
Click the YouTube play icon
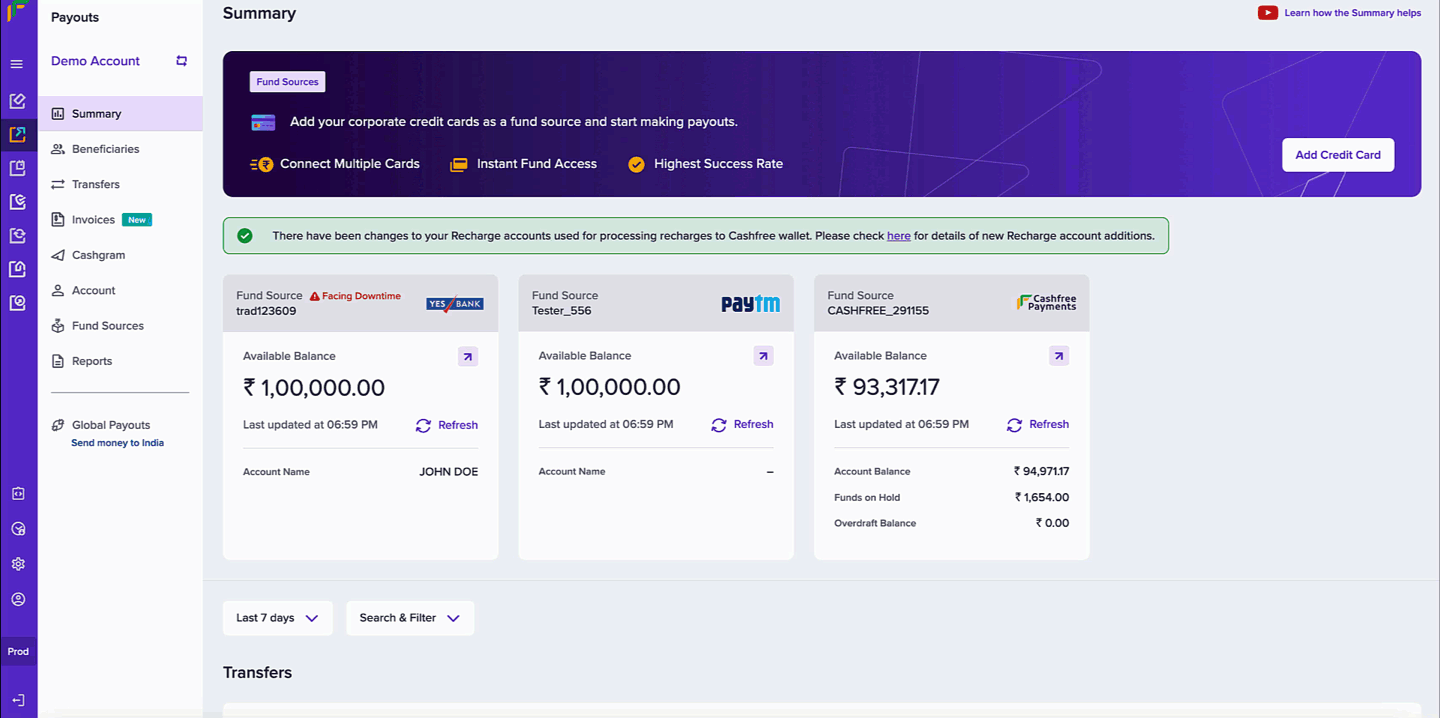1268,13
